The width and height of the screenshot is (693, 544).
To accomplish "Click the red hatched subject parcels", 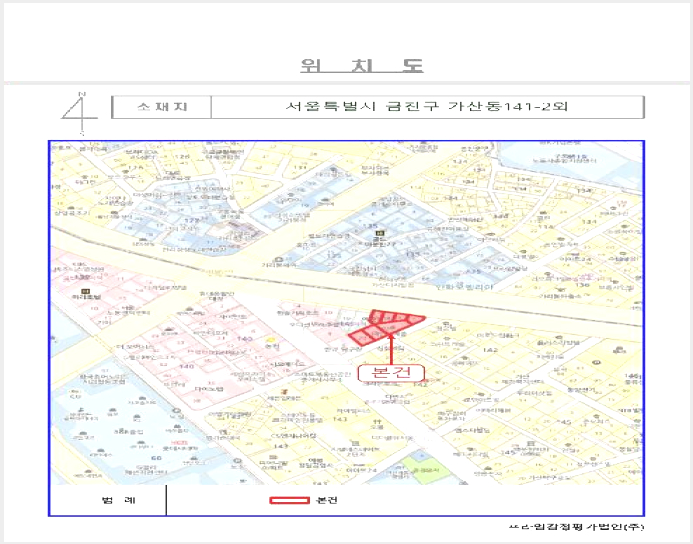I will tap(385, 327).
